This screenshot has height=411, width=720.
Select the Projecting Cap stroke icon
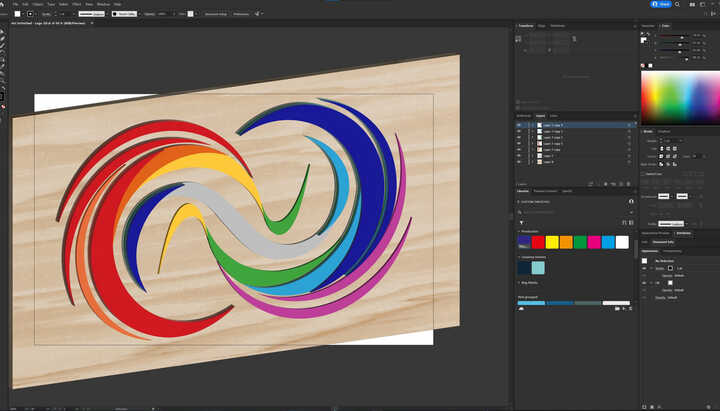[675, 149]
